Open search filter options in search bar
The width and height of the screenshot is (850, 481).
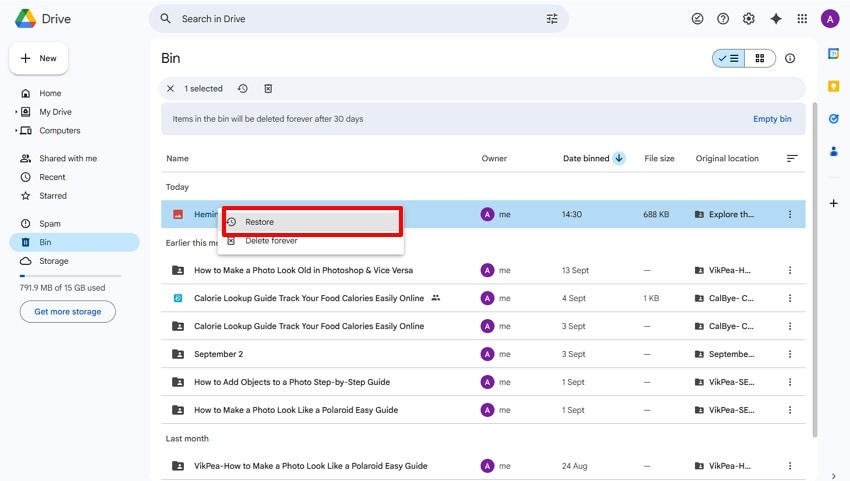click(x=552, y=19)
